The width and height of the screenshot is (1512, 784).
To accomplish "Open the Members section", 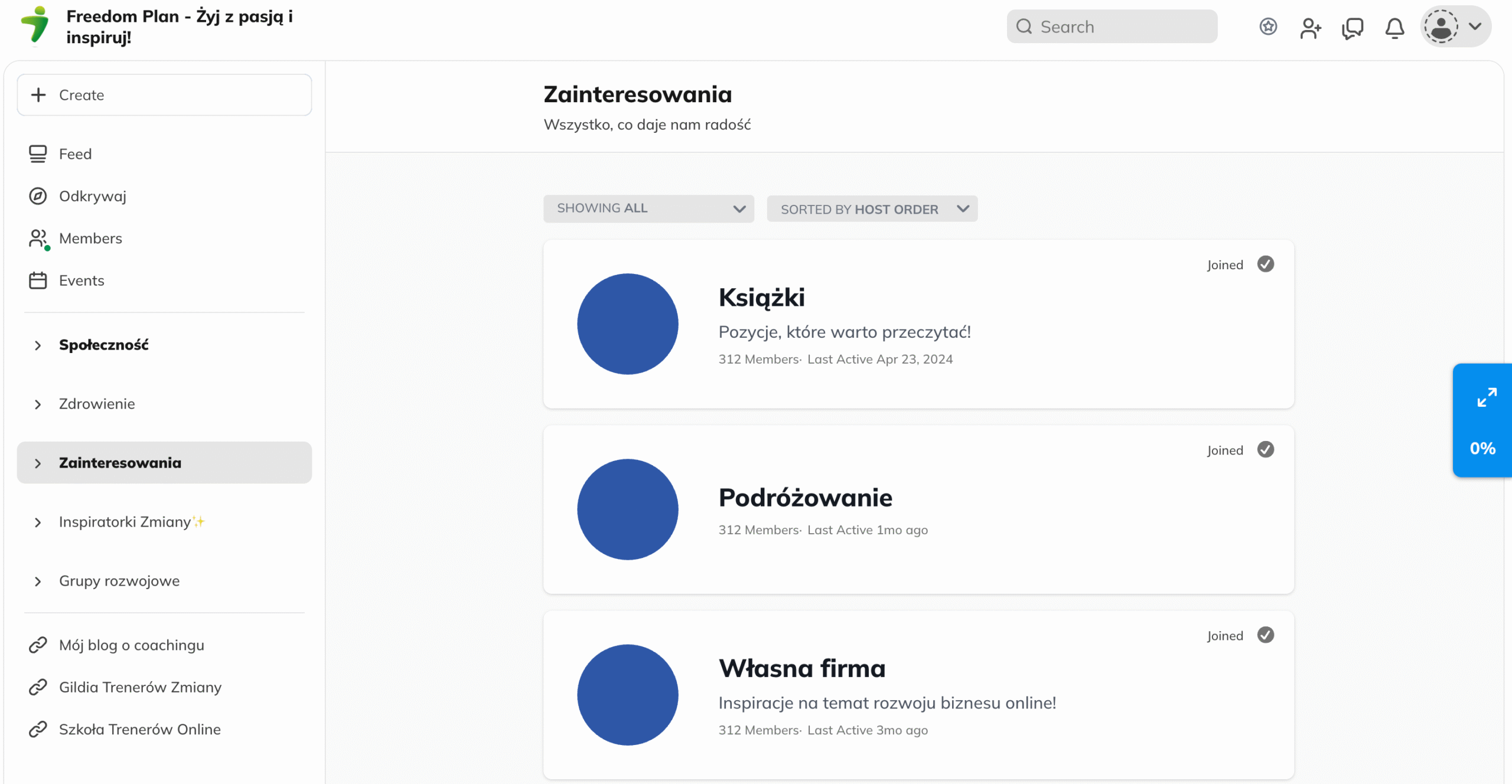I will click(x=90, y=239).
